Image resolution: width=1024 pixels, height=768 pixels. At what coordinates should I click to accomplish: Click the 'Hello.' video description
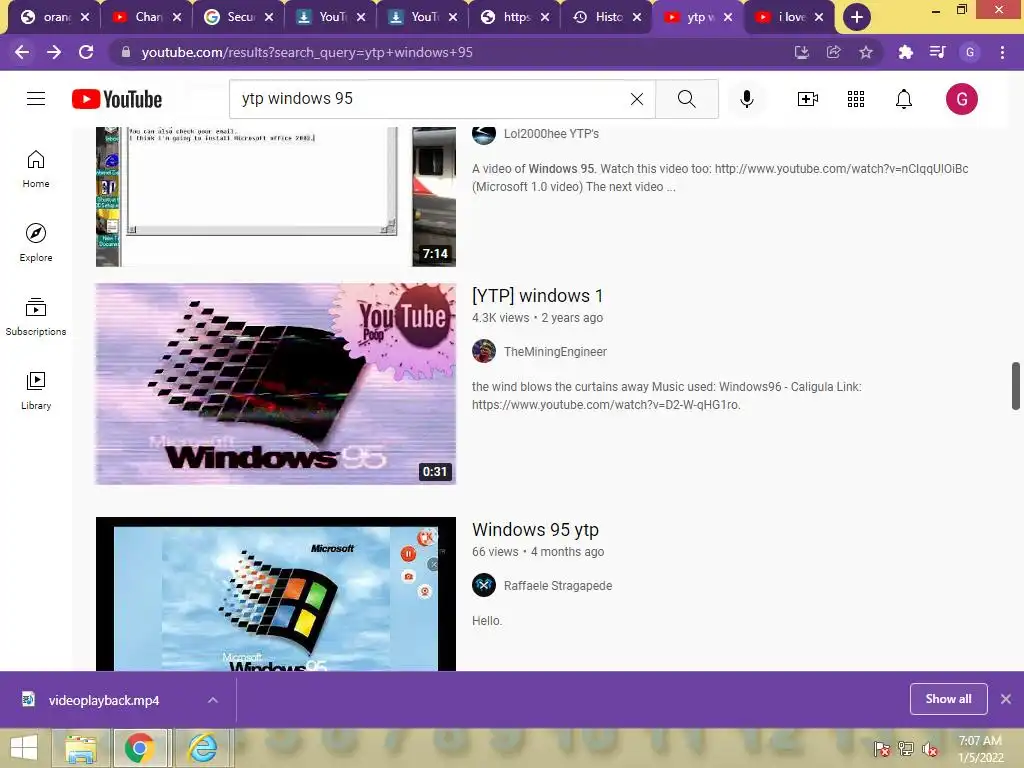(x=487, y=620)
